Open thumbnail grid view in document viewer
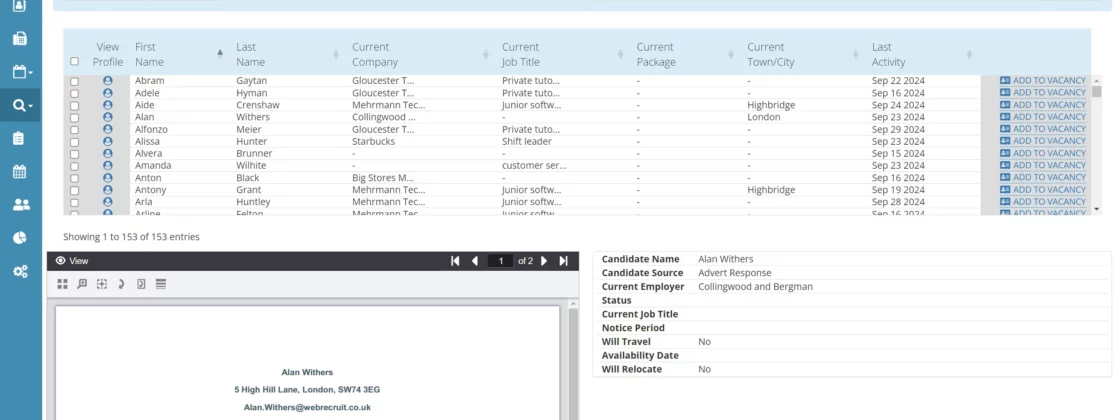The height and width of the screenshot is (420, 1120). point(63,284)
